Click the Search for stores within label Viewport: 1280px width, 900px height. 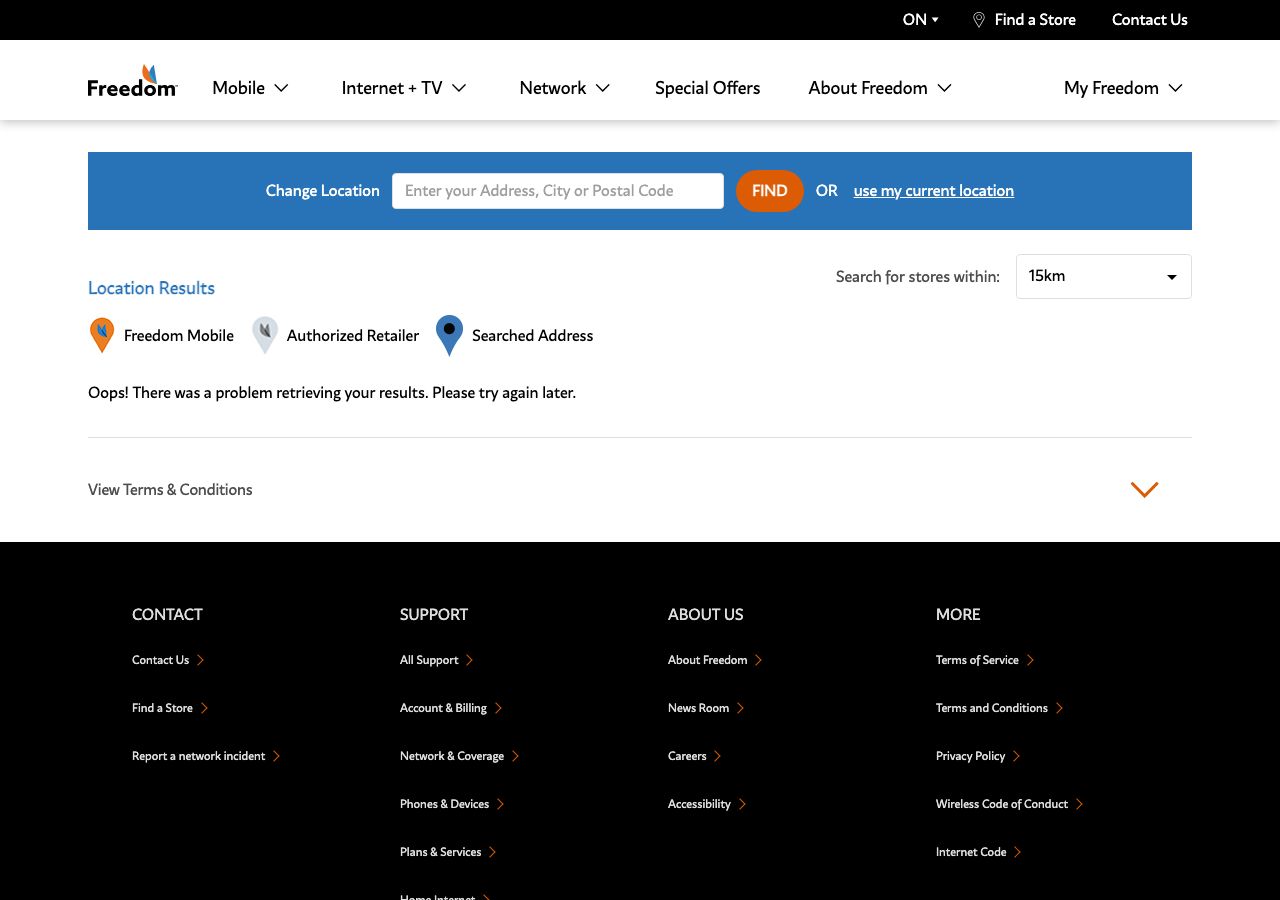918,277
